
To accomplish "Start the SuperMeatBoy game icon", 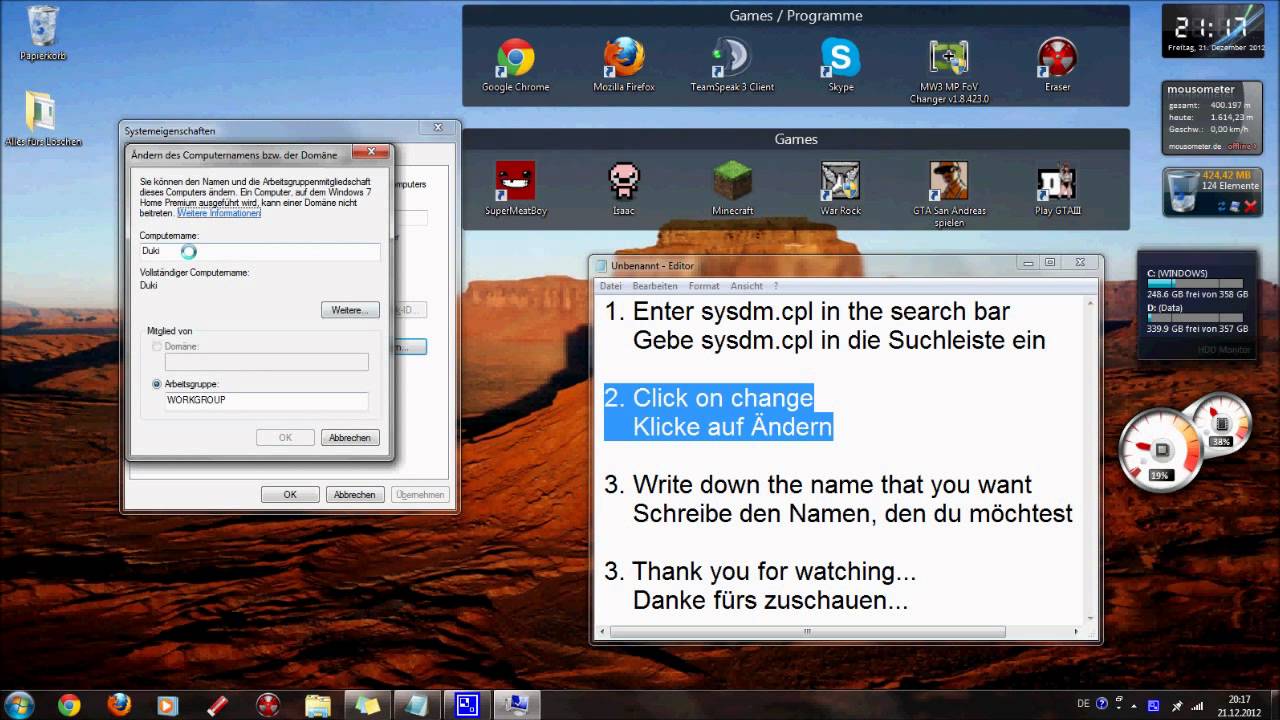I will (515, 189).
